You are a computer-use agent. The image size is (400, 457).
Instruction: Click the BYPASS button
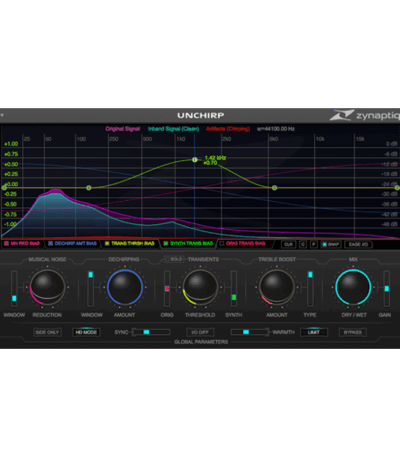353,332
